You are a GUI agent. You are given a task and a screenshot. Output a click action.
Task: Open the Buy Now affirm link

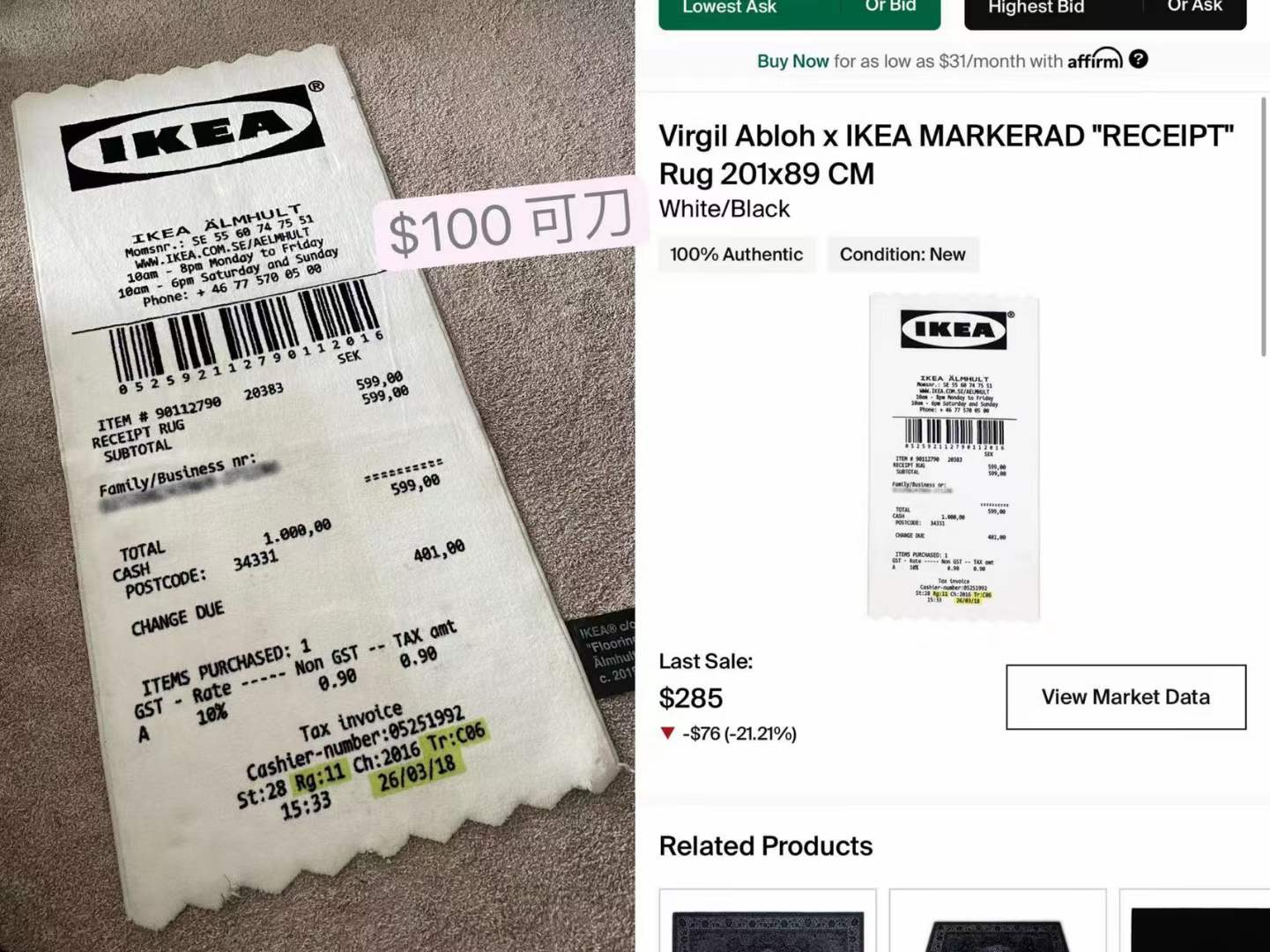coord(792,61)
